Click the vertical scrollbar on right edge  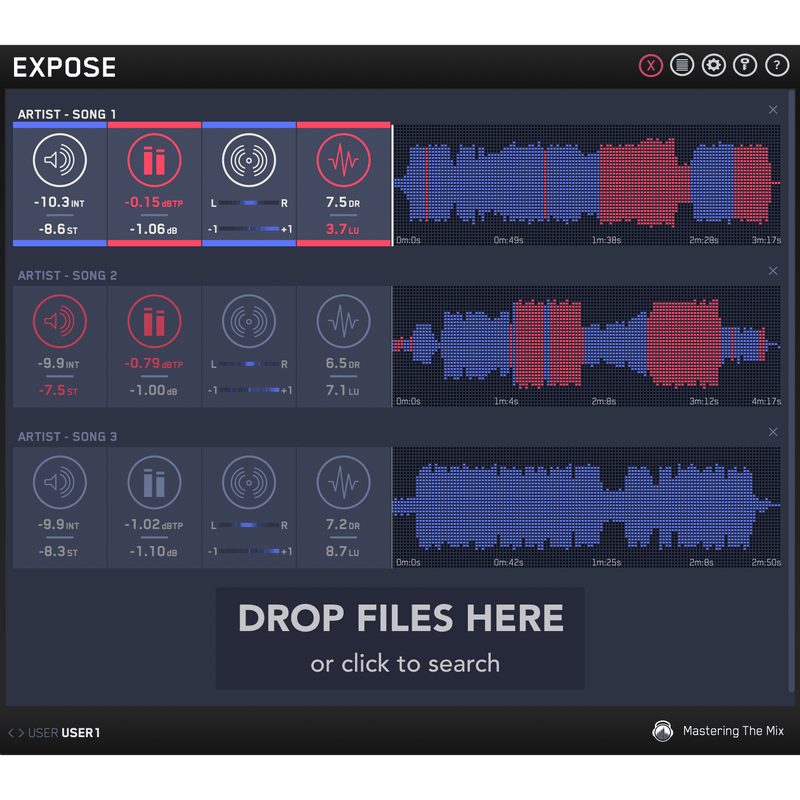(x=791, y=391)
